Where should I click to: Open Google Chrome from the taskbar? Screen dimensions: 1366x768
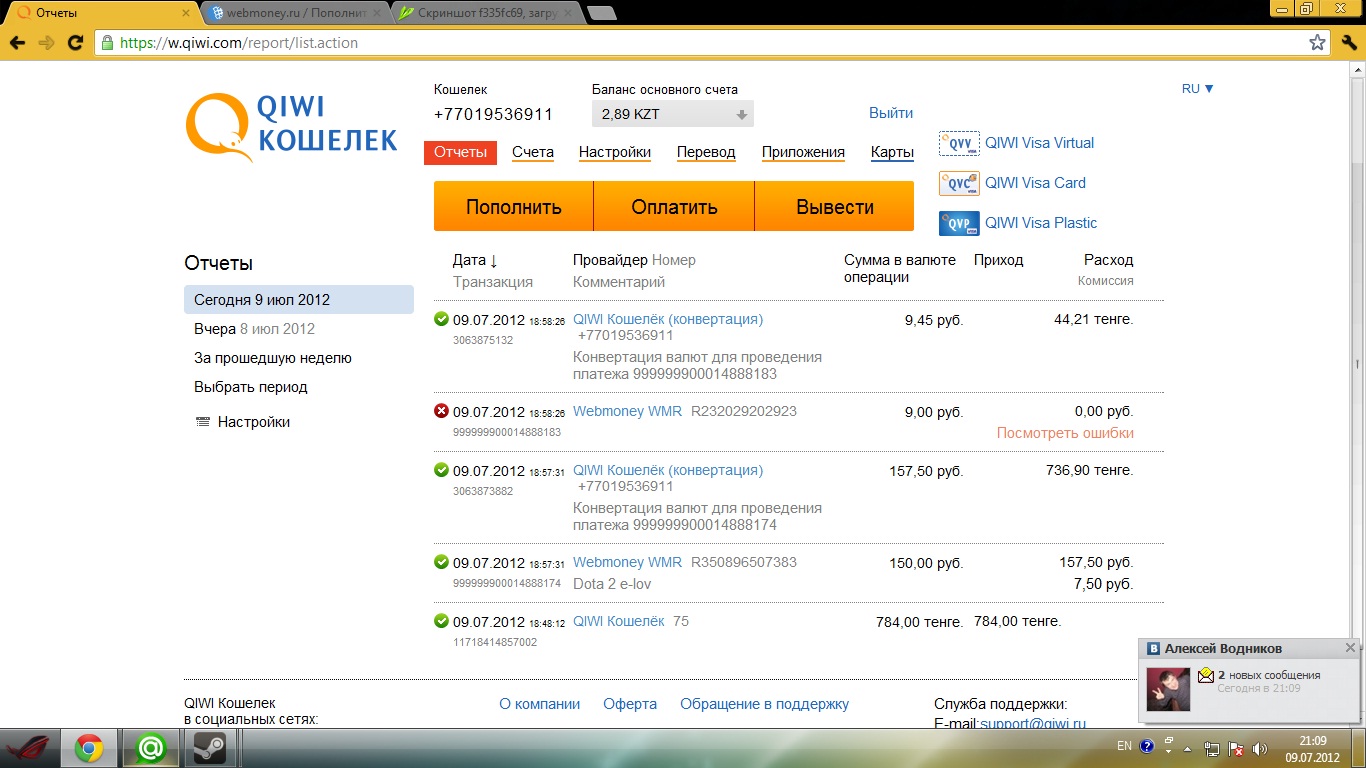[89, 748]
